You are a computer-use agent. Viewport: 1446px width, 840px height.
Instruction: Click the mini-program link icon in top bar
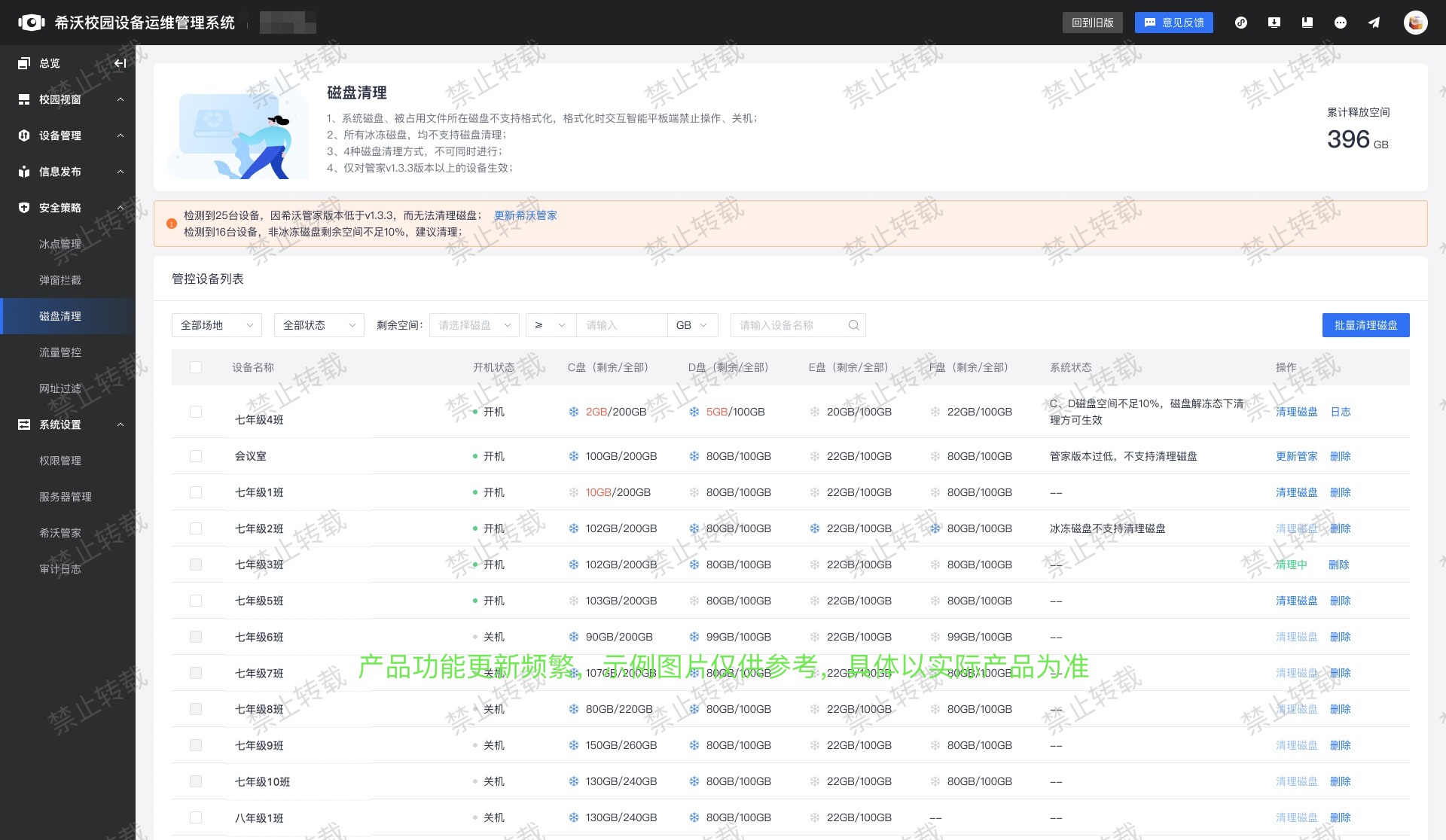point(1241,23)
